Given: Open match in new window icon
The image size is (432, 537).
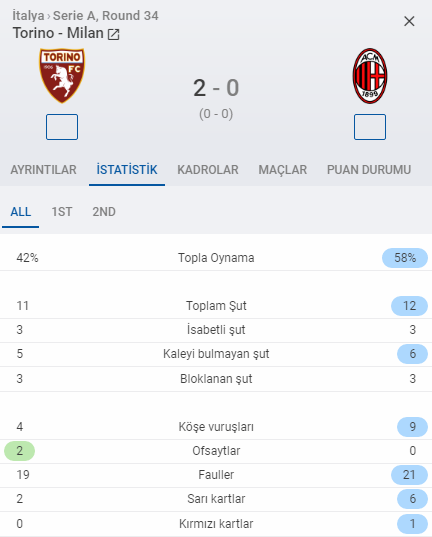Looking at the screenshot, I should point(113,34).
